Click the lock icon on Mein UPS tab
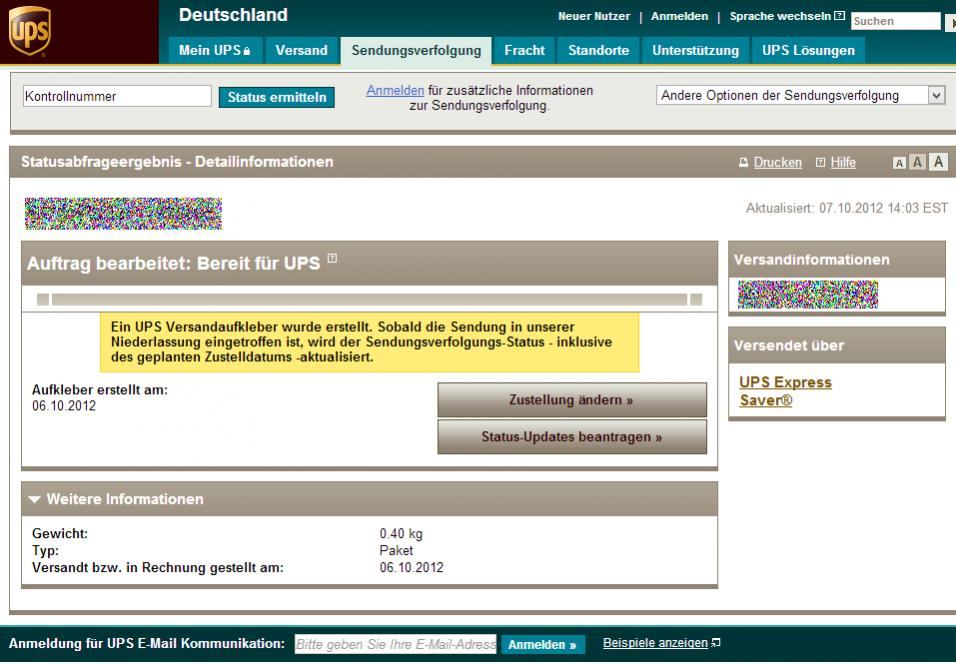This screenshot has height=664, width=956. tap(247, 51)
